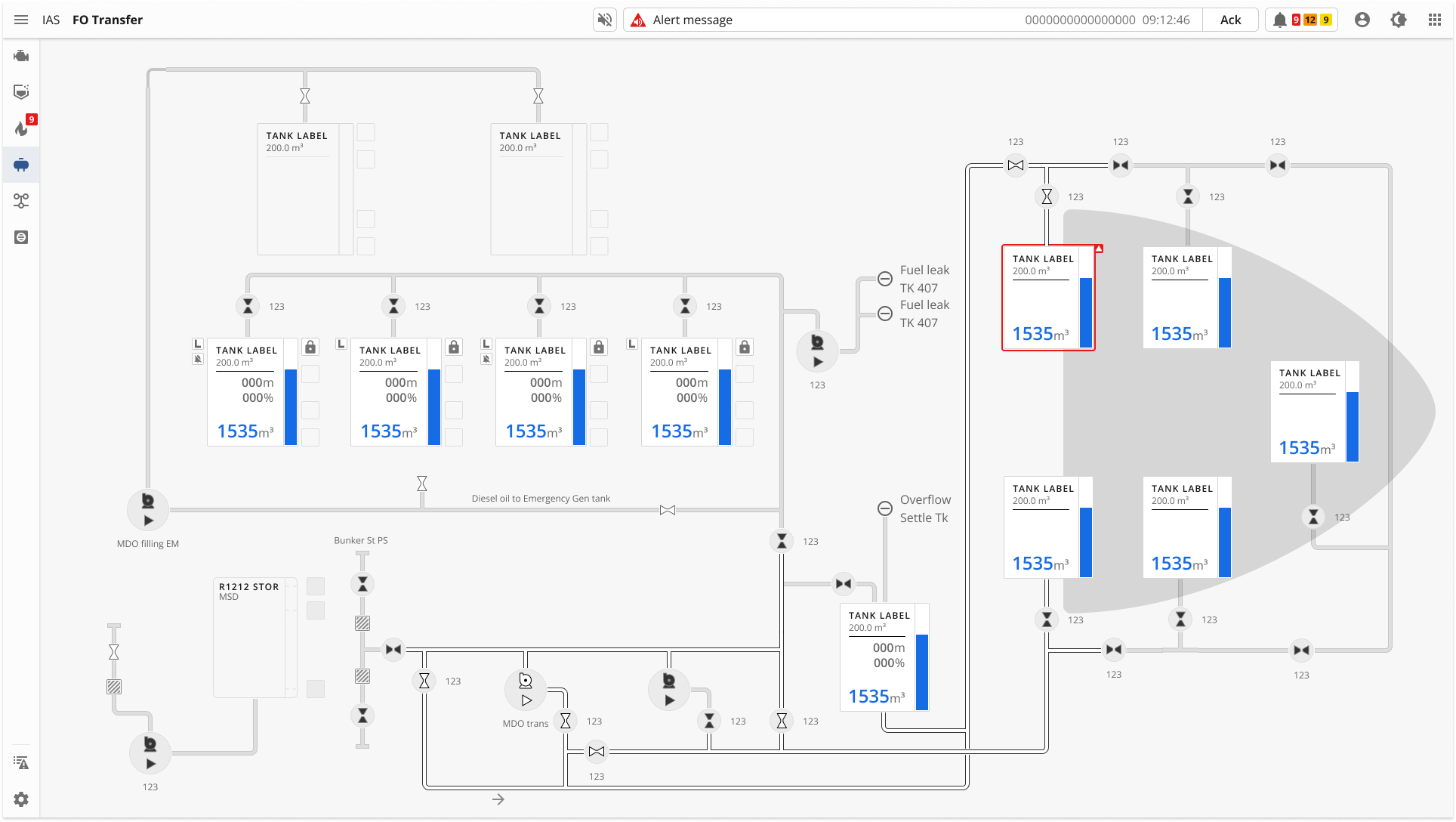Click the upper Fuel leak TK 407 indicator

[885, 279]
